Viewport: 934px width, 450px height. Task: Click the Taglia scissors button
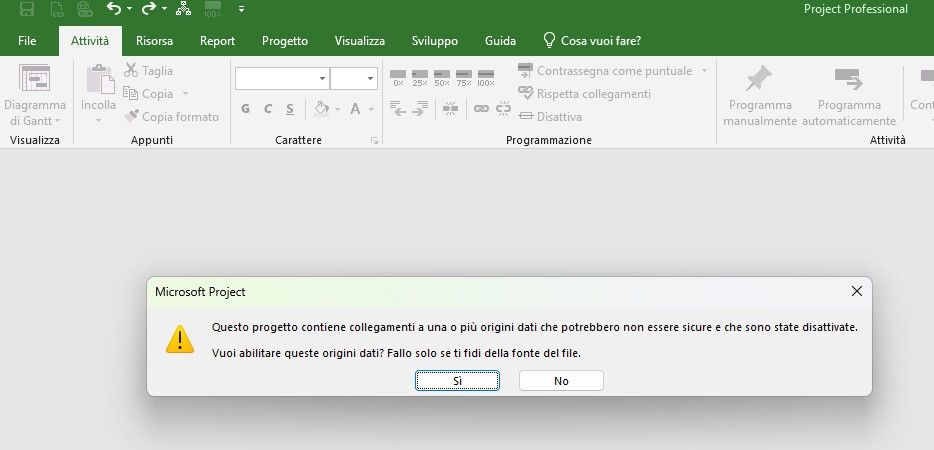pos(148,71)
